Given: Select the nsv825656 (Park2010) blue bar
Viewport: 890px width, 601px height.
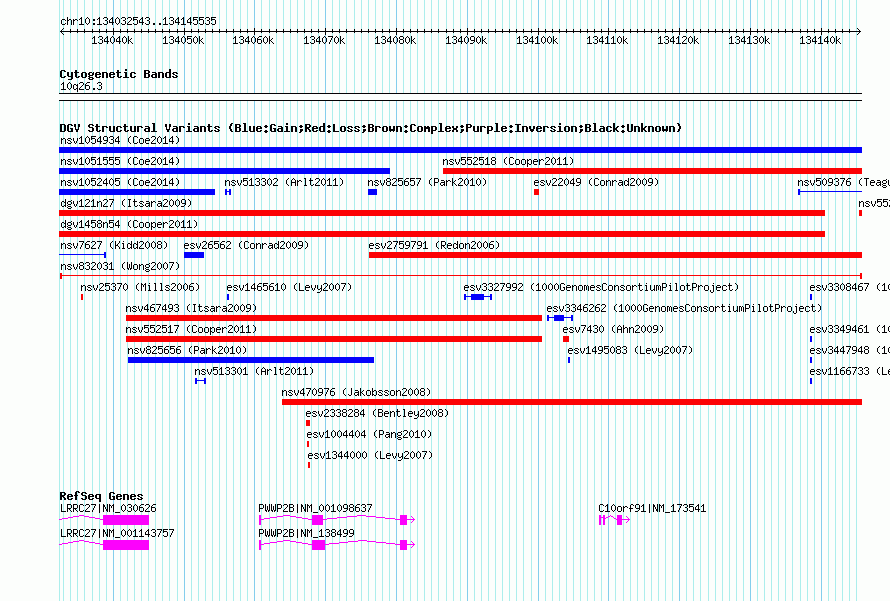Looking at the screenshot, I should [251, 360].
